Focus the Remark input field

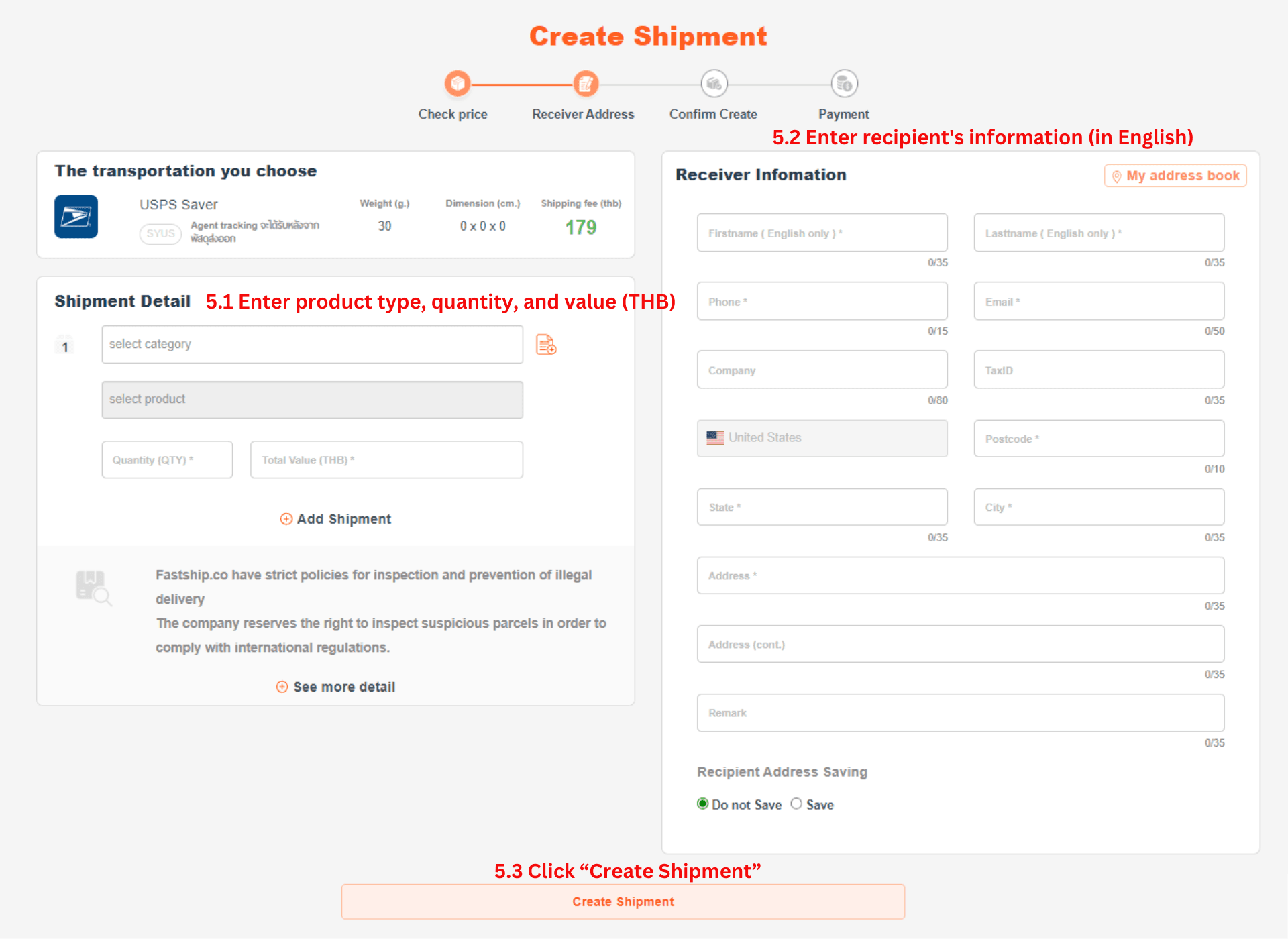[961, 713]
